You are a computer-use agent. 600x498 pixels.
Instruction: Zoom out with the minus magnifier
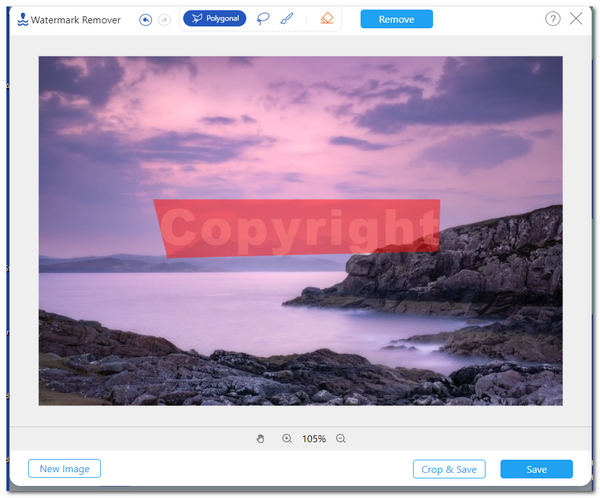[x=341, y=439]
